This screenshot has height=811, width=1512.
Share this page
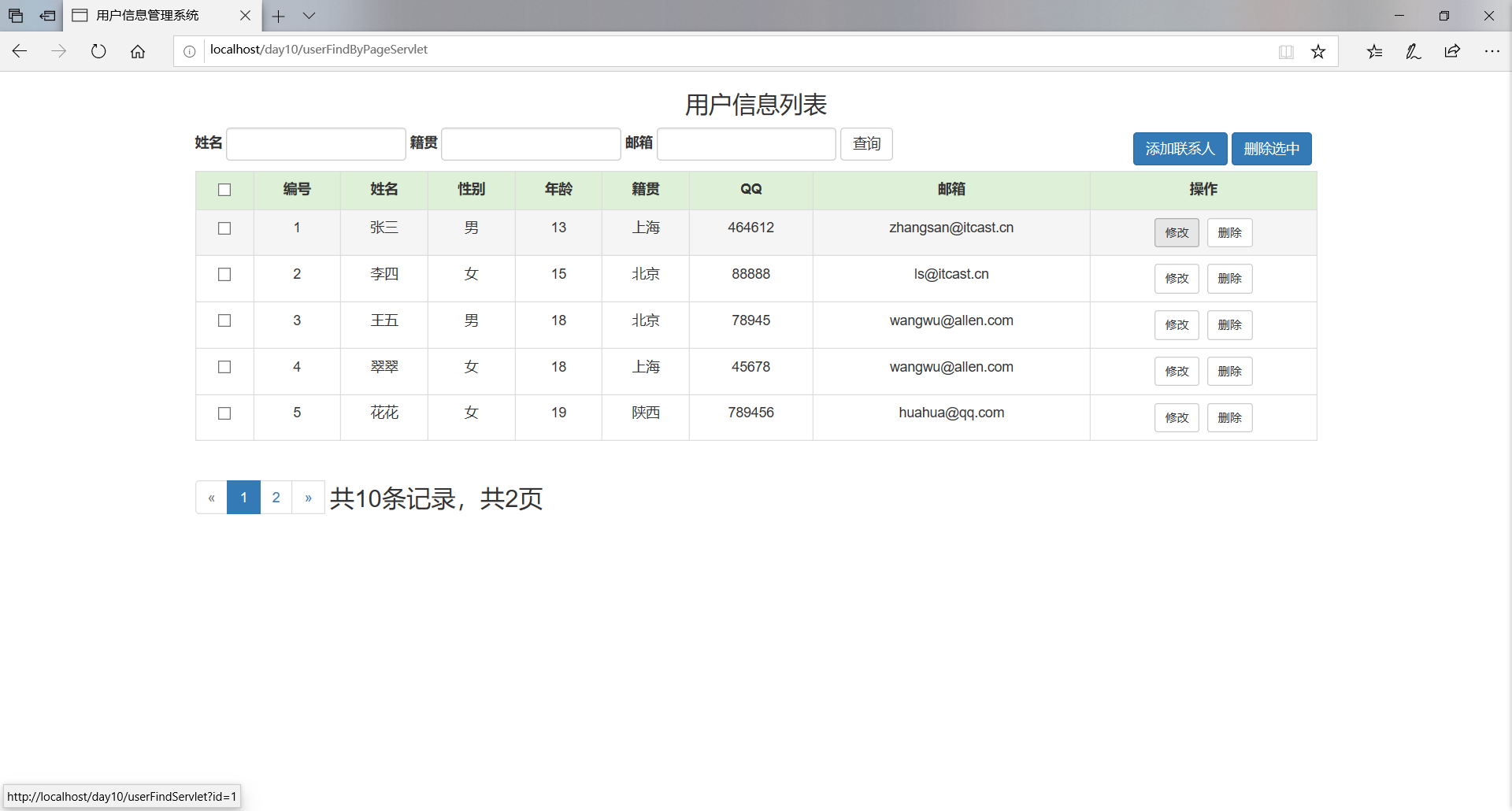1452,51
